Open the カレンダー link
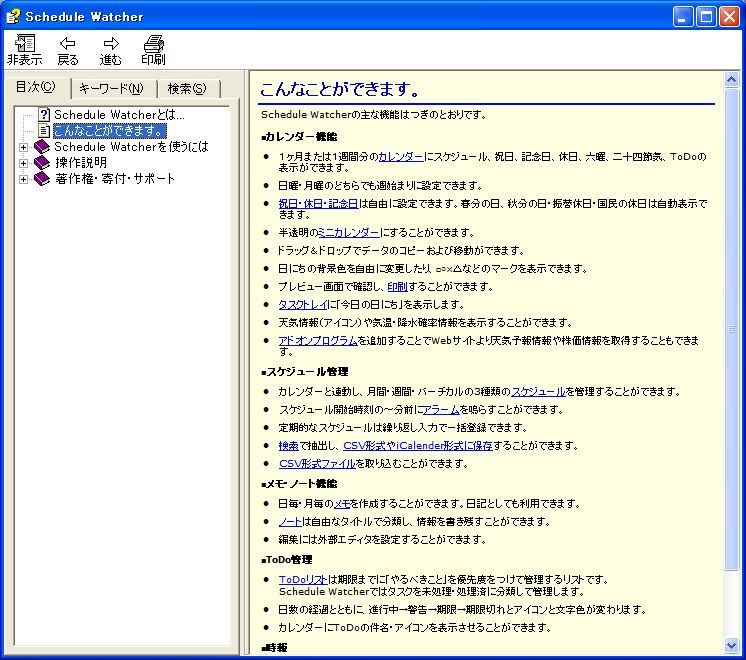This screenshot has height=660, width=746. click(401, 157)
